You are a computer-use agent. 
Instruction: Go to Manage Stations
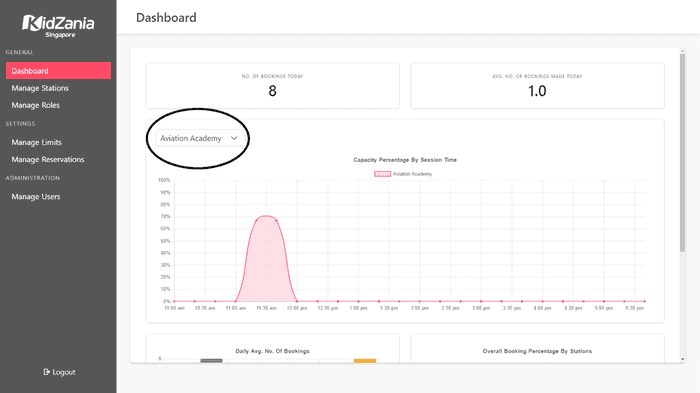tap(40, 88)
